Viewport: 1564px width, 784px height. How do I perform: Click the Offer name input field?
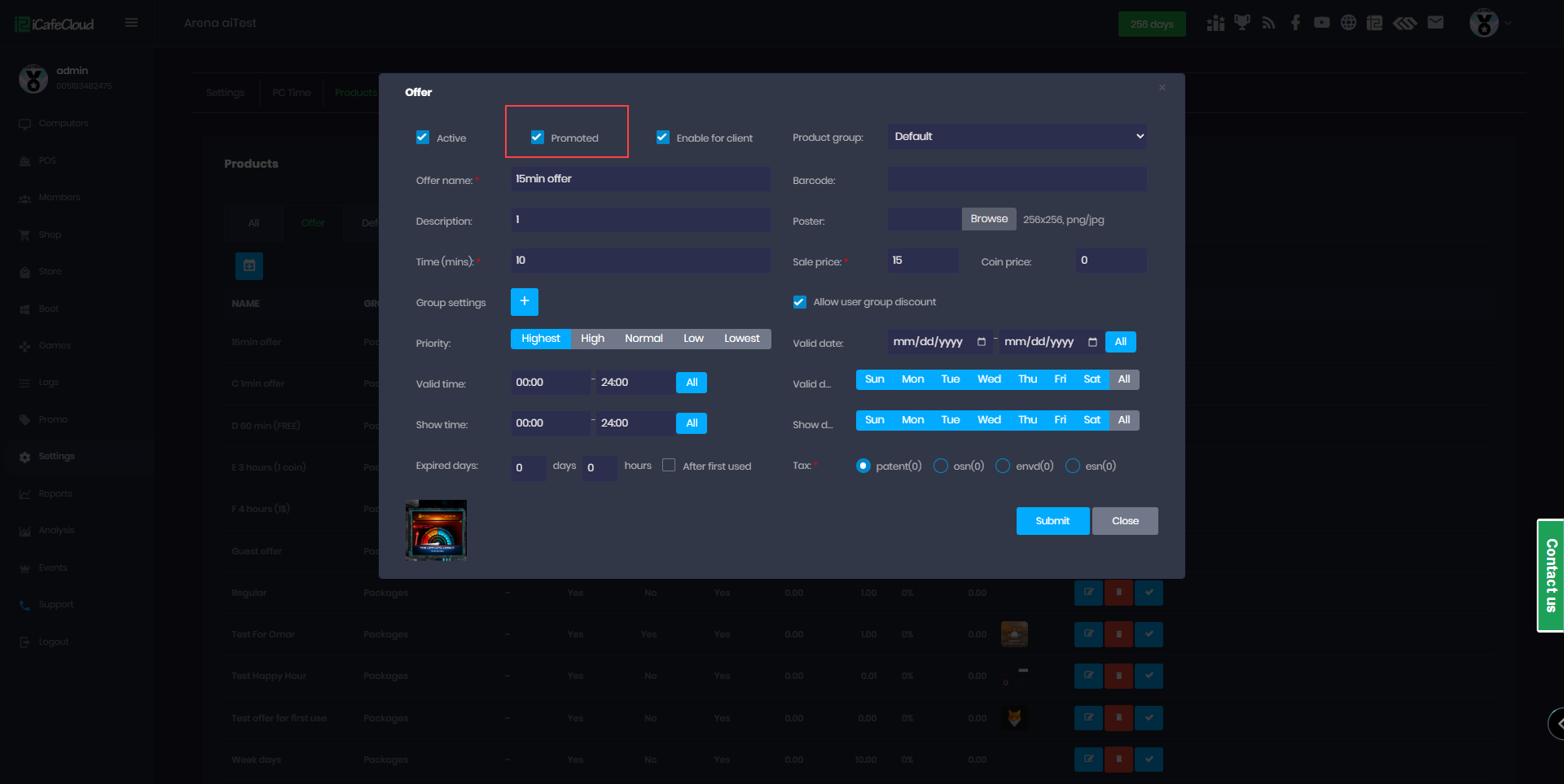point(640,179)
